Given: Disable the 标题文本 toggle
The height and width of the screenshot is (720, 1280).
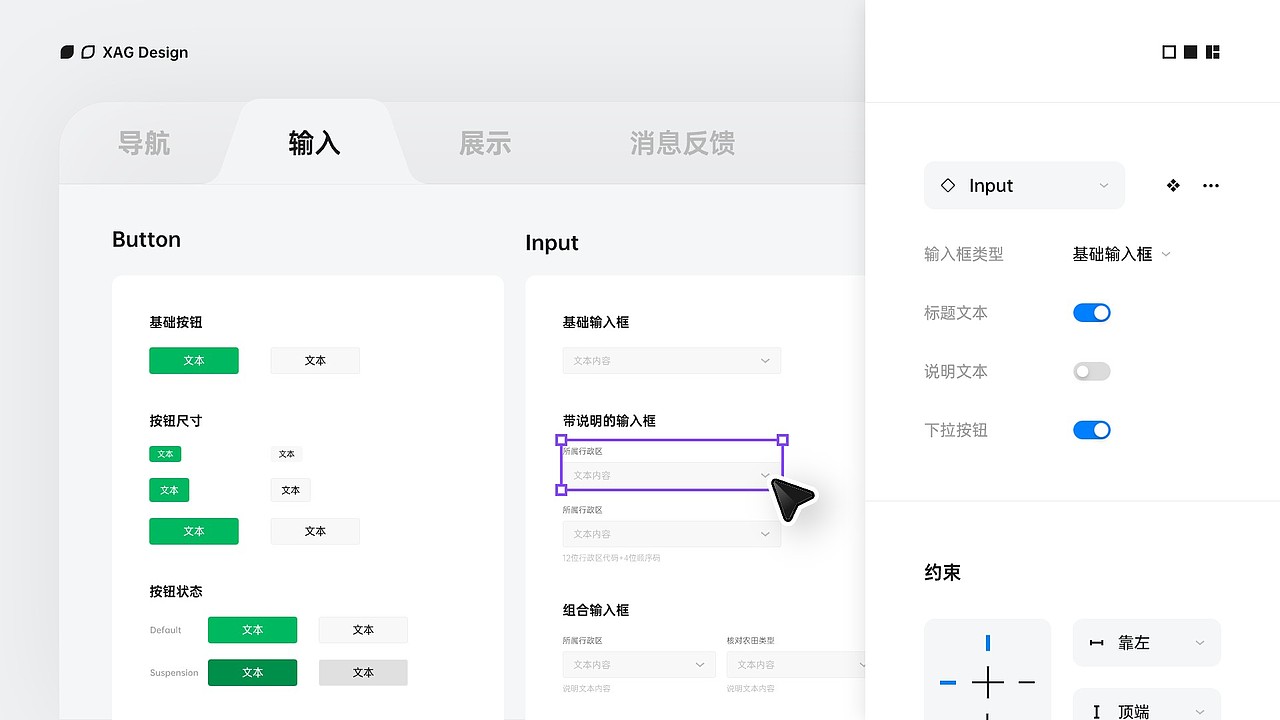Looking at the screenshot, I should coord(1091,312).
